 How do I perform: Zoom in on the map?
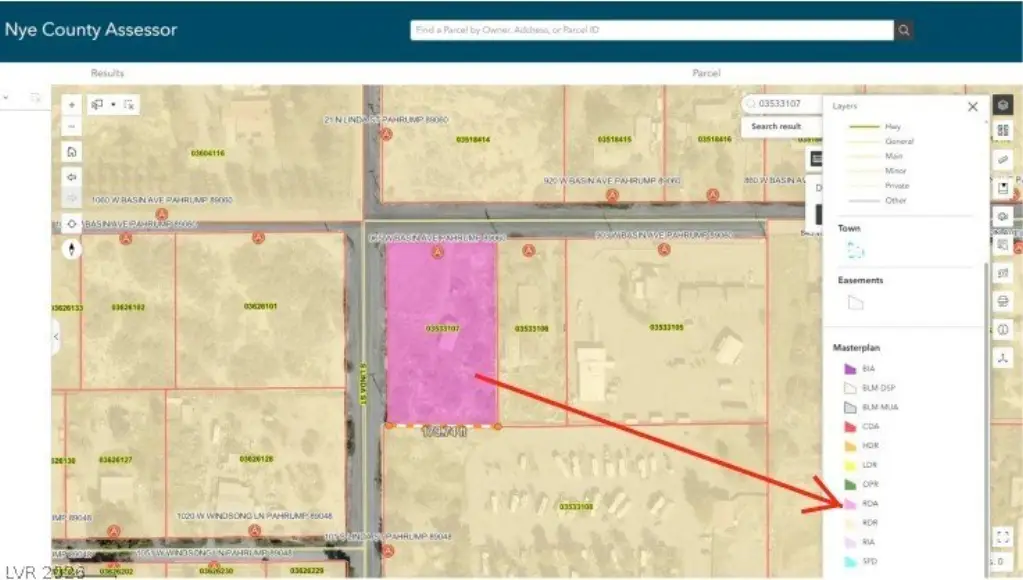coord(72,104)
